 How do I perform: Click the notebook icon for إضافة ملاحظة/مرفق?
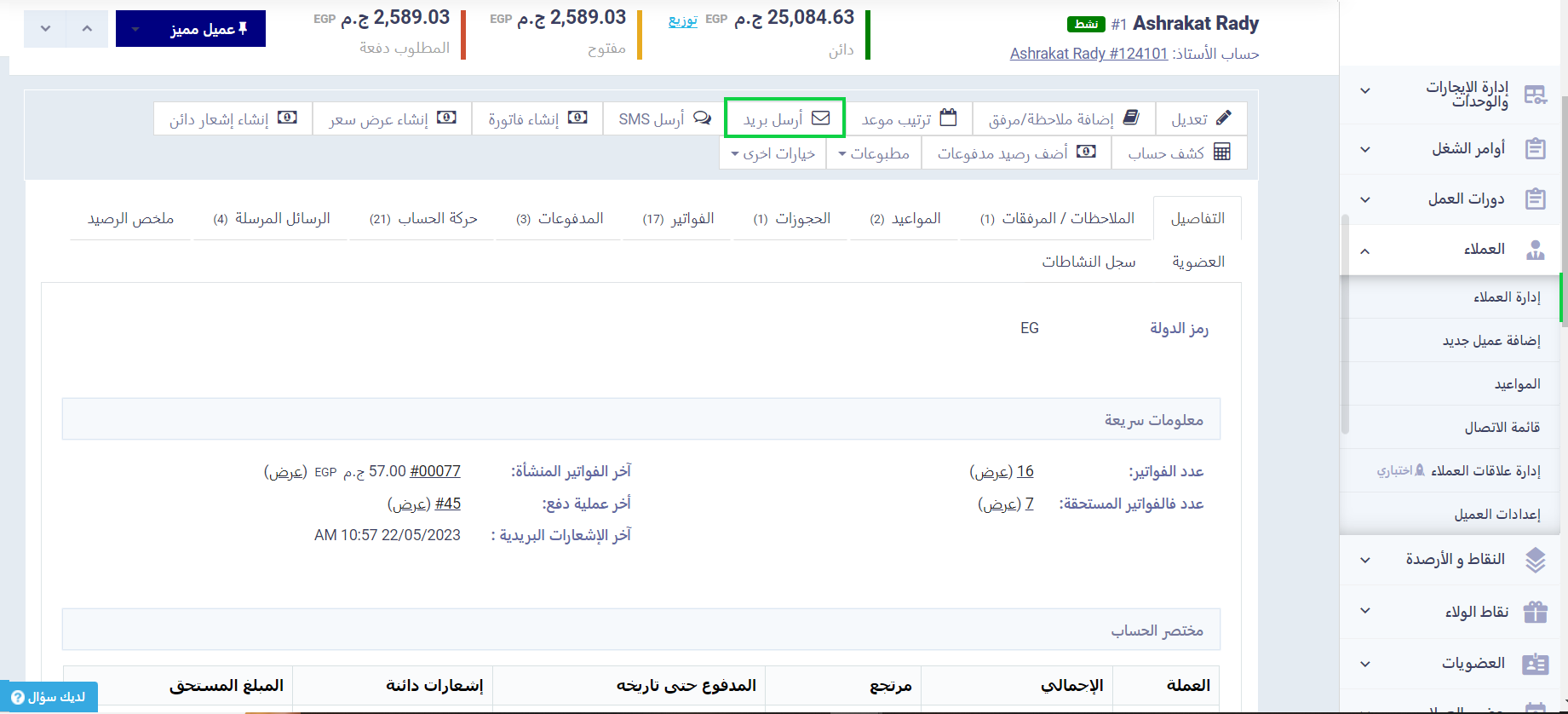(x=1131, y=118)
